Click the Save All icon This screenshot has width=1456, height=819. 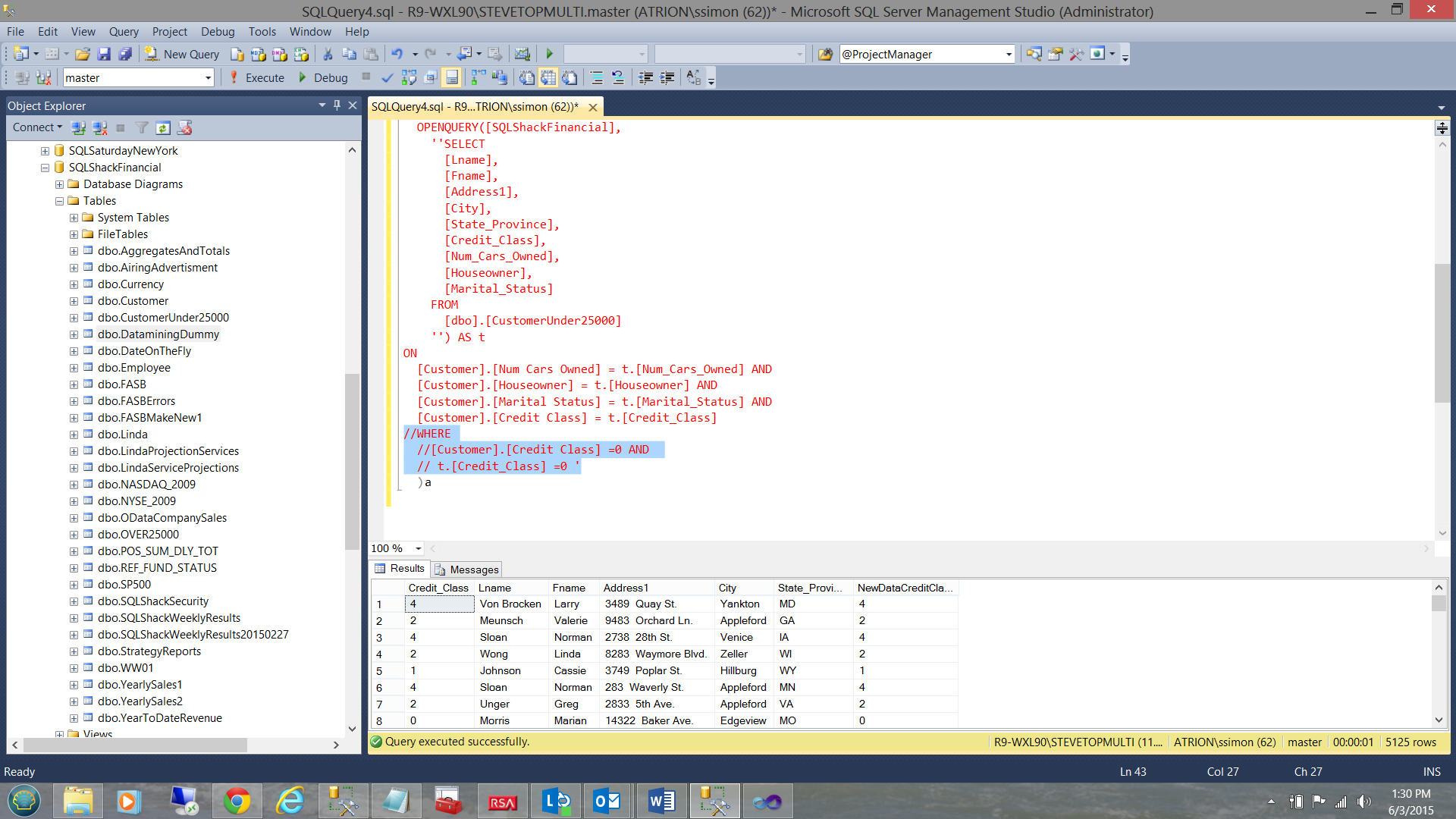[x=125, y=54]
